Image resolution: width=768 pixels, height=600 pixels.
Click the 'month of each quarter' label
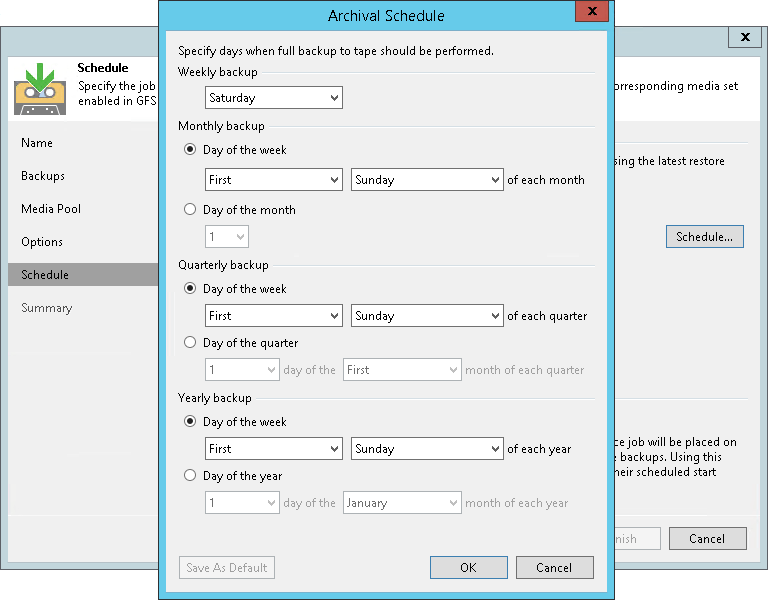(x=525, y=370)
